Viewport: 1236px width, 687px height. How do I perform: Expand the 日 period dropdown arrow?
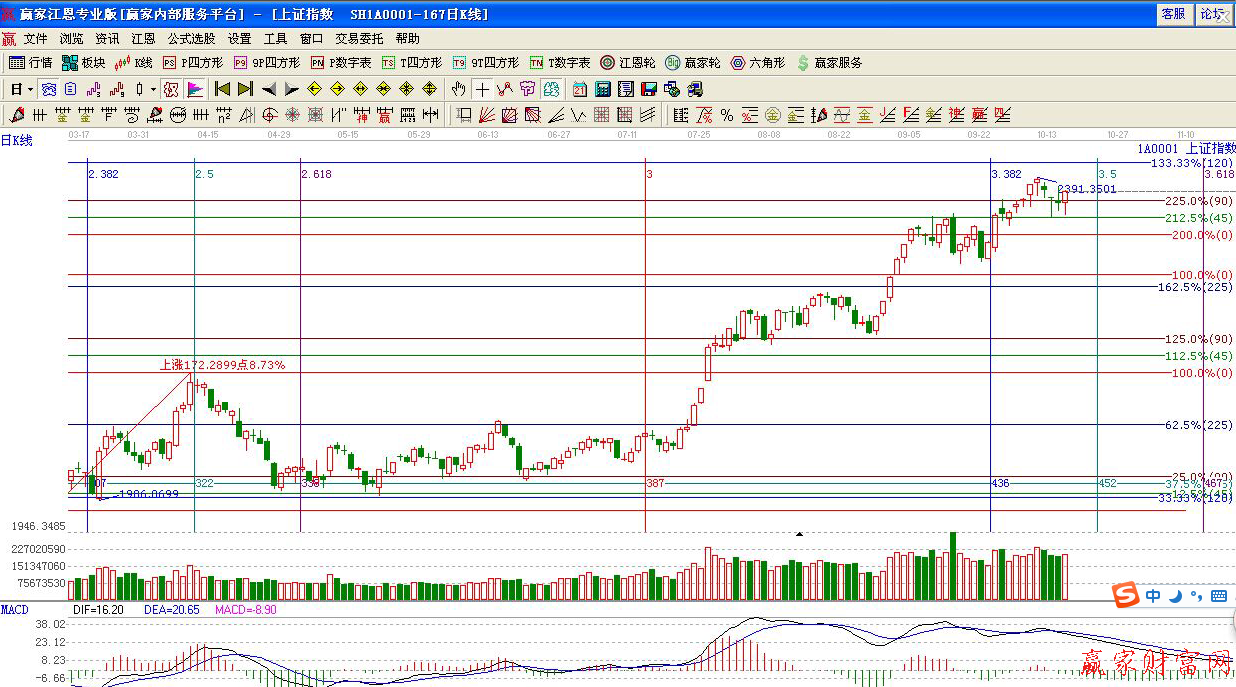(31, 89)
